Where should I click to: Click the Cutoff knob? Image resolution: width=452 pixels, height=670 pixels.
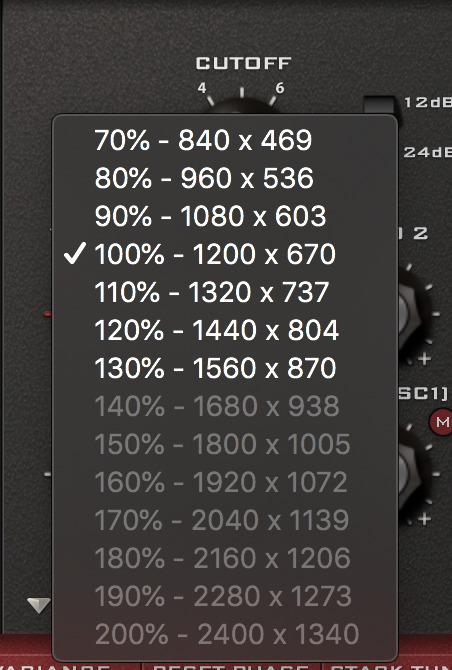(242, 107)
